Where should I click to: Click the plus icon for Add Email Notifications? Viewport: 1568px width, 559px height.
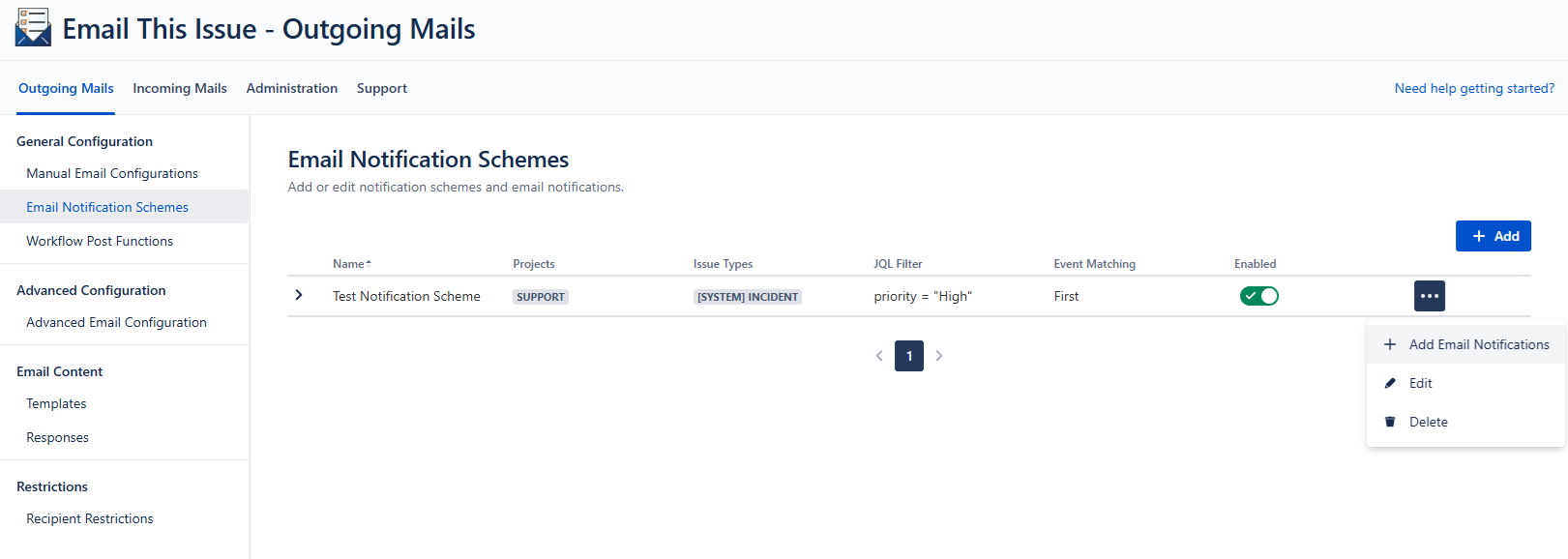[1390, 344]
